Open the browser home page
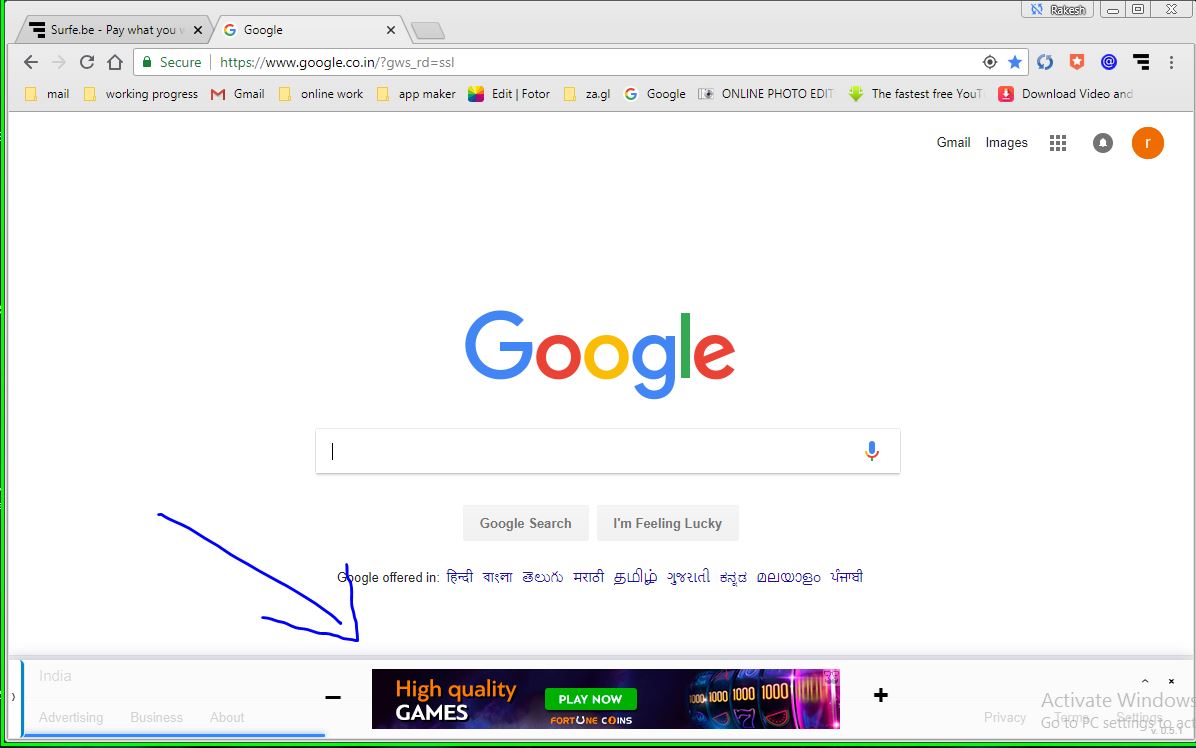The image size is (1196, 748). point(115,63)
